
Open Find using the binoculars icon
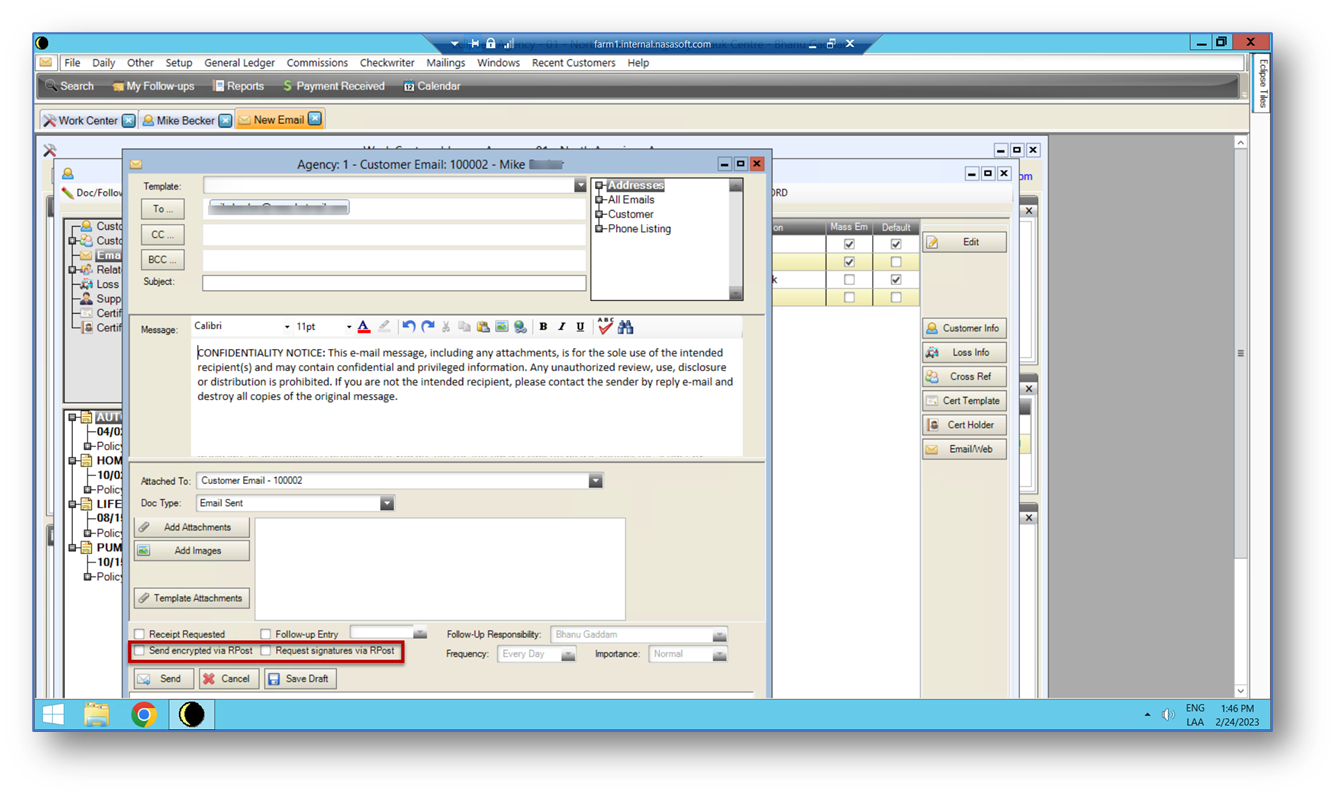(626, 327)
